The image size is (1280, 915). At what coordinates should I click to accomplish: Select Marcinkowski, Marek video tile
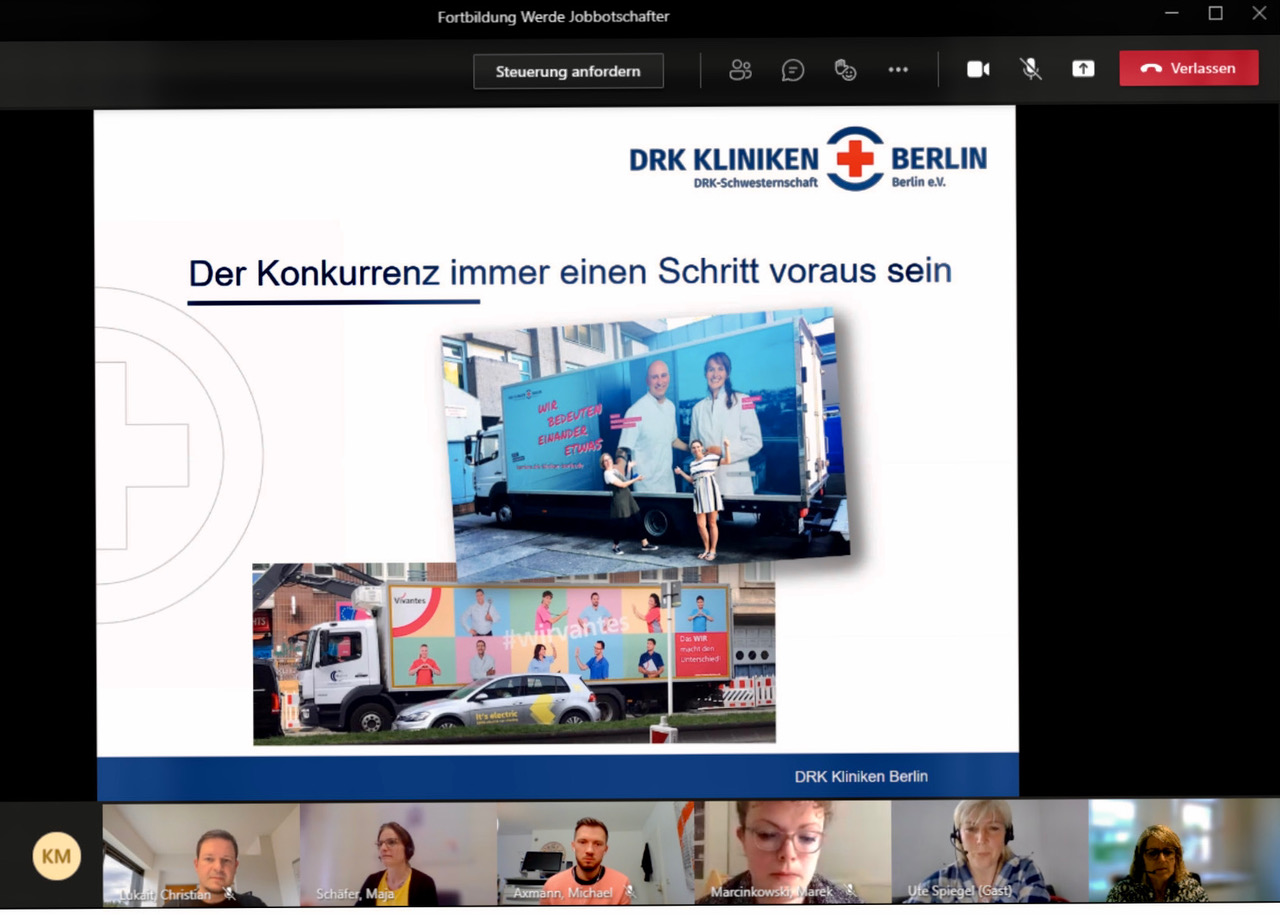[x=792, y=853]
